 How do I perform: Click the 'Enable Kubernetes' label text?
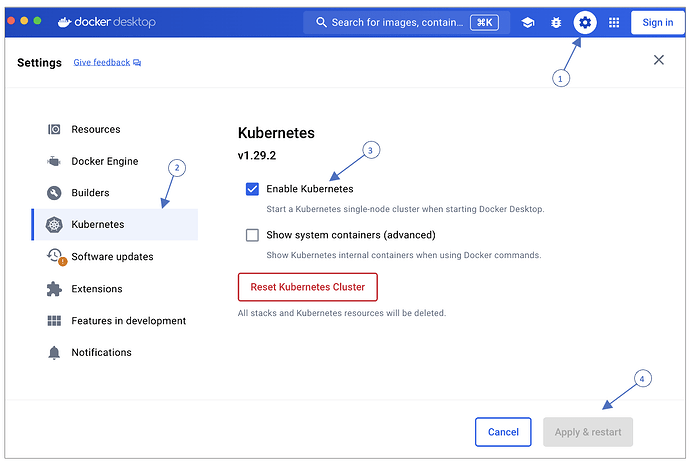pyautogui.click(x=310, y=189)
